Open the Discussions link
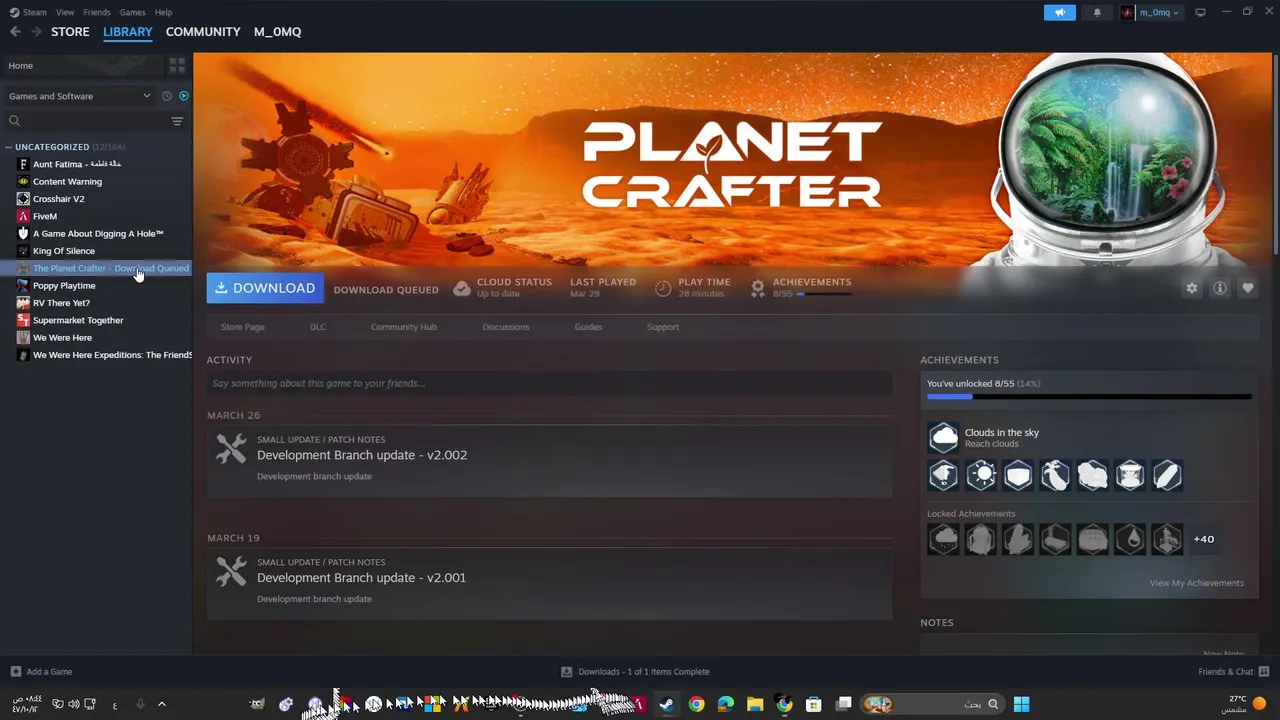 506,327
